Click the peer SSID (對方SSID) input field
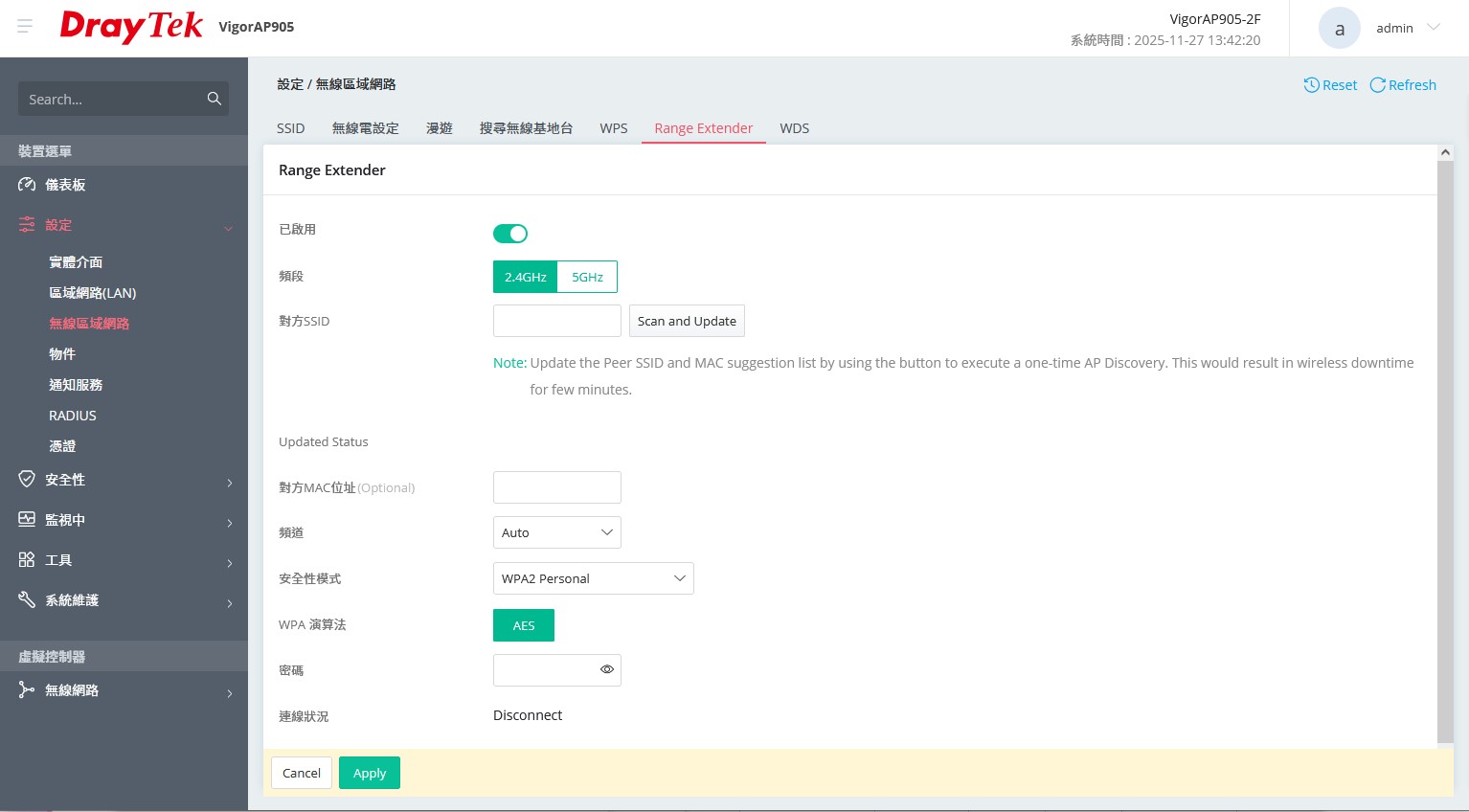The image size is (1469, 812). pos(557,321)
